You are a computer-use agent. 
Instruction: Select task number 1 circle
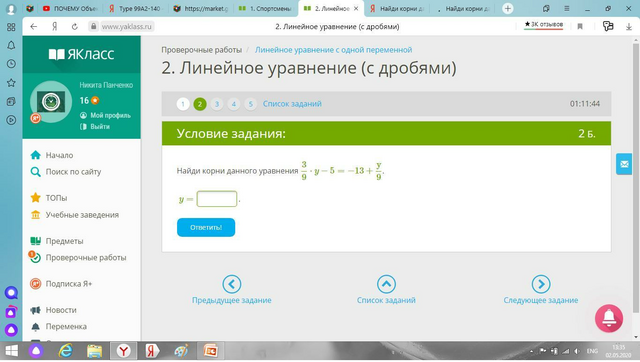click(x=183, y=104)
